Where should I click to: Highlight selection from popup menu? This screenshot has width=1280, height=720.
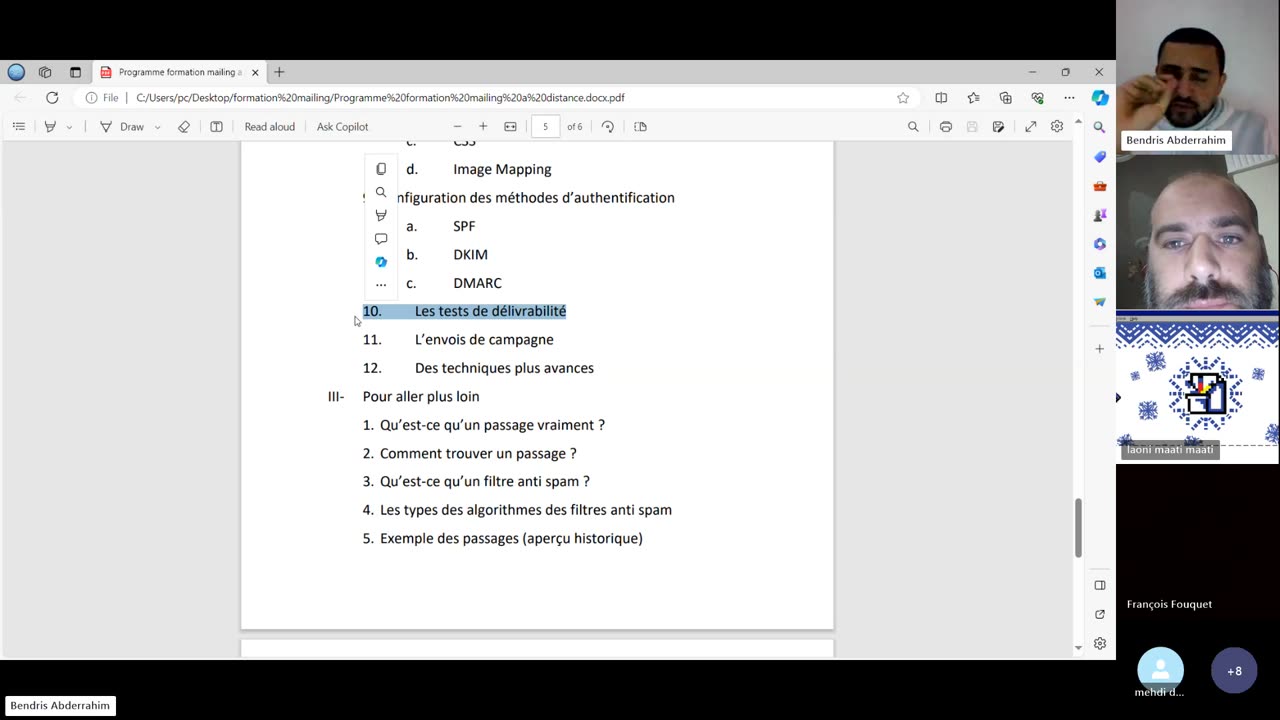pos(381,215)
